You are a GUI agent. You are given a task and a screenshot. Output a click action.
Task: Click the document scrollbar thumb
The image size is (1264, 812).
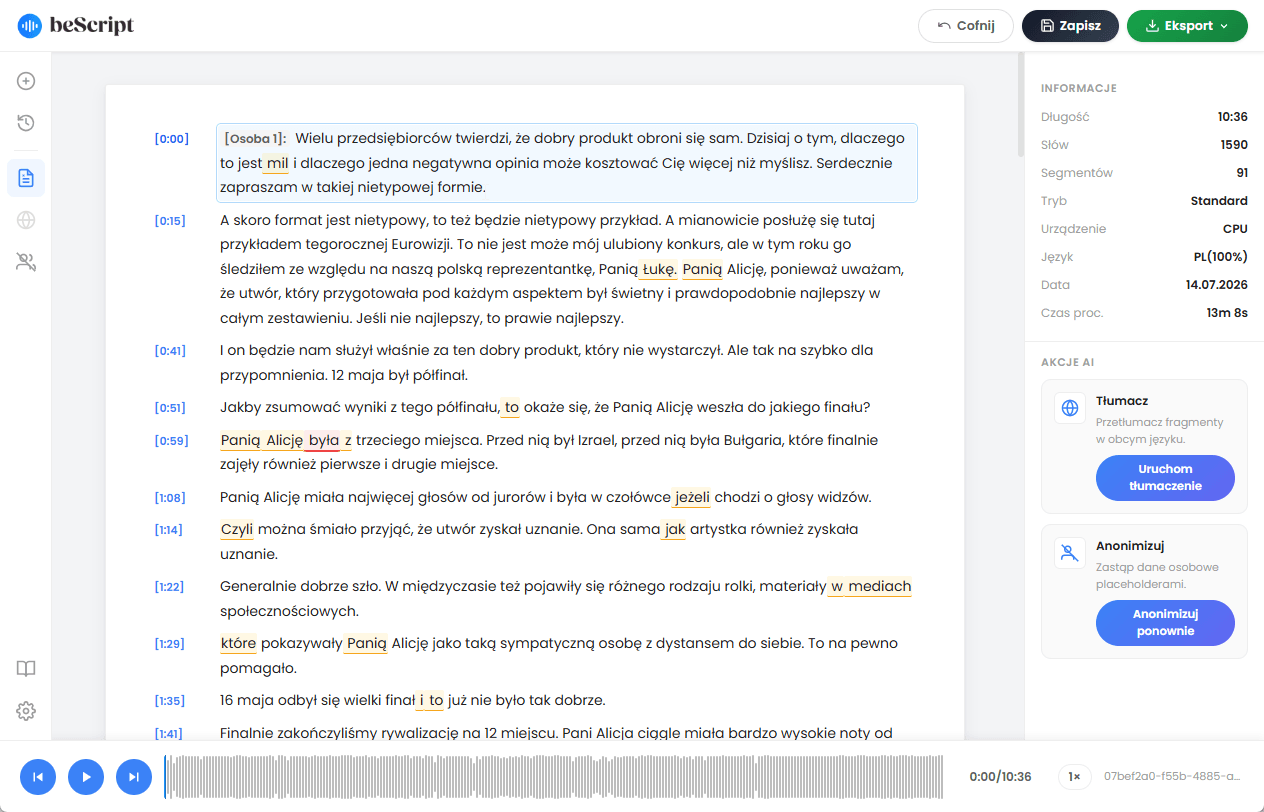(x=1020, y=105)
